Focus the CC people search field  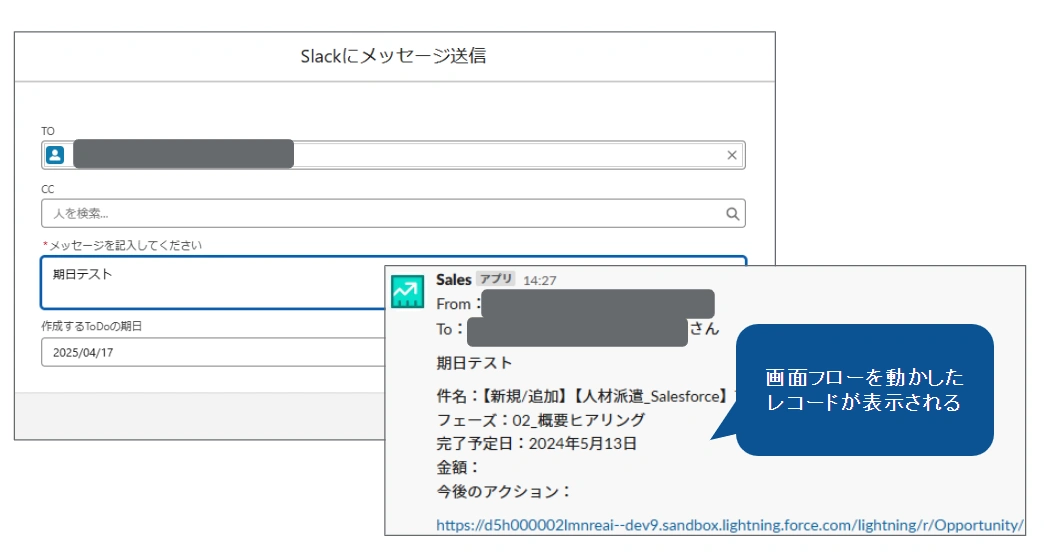[x=393, y=214]
